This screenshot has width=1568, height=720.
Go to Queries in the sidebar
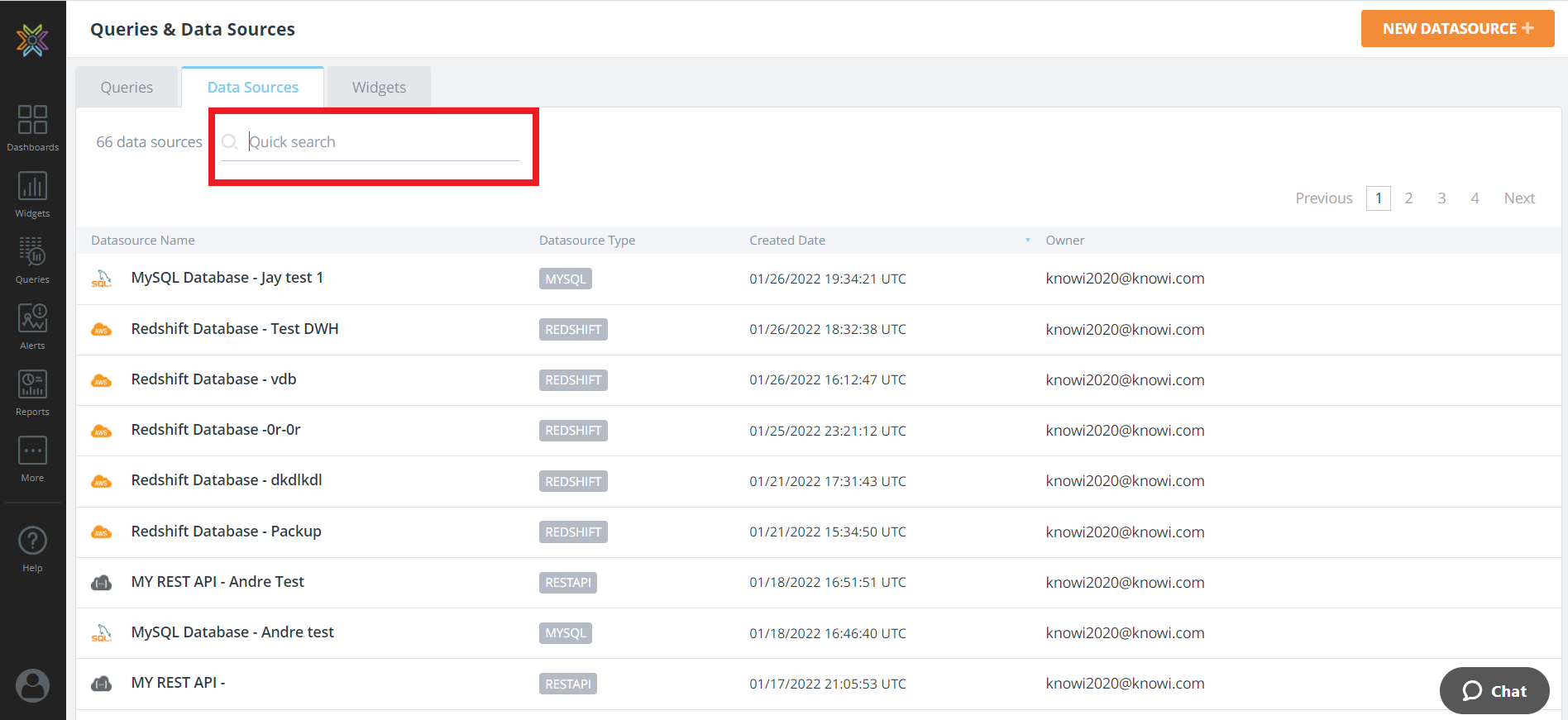32,260
